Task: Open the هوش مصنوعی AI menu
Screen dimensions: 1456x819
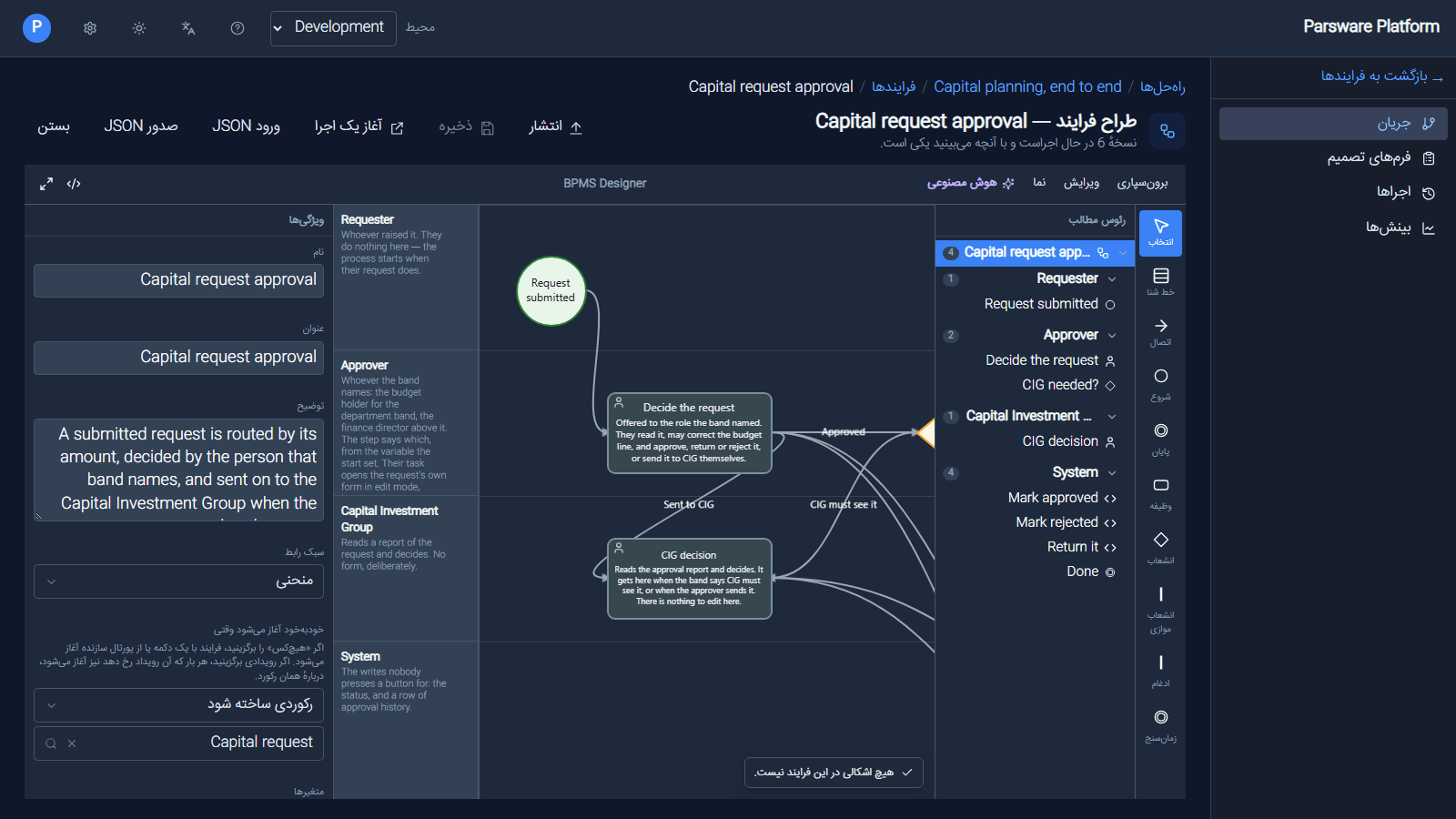Action: [970, 183]
